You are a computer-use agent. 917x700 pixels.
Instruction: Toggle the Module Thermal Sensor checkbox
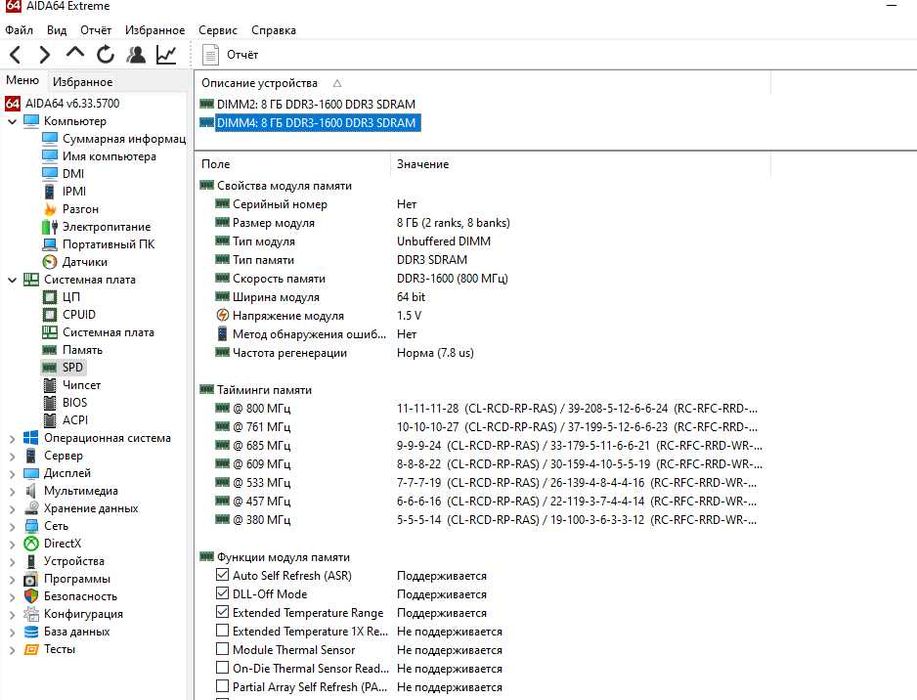222,650
